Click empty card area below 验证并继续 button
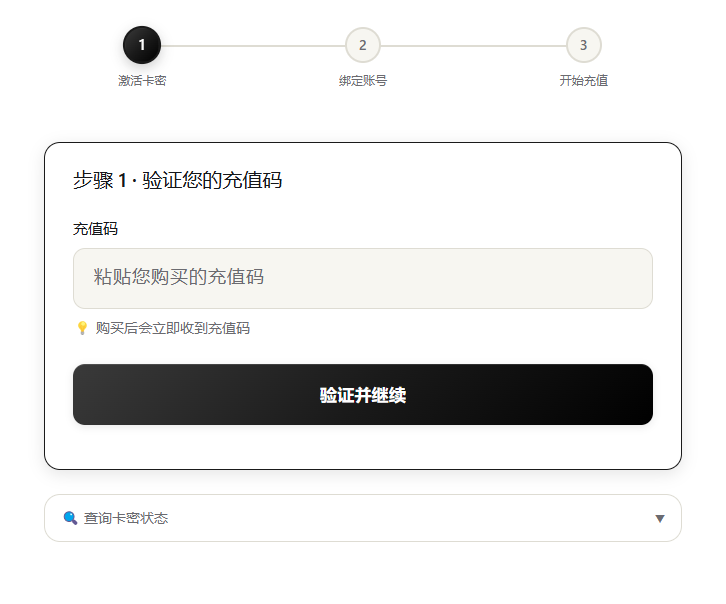 pos(363,447)
